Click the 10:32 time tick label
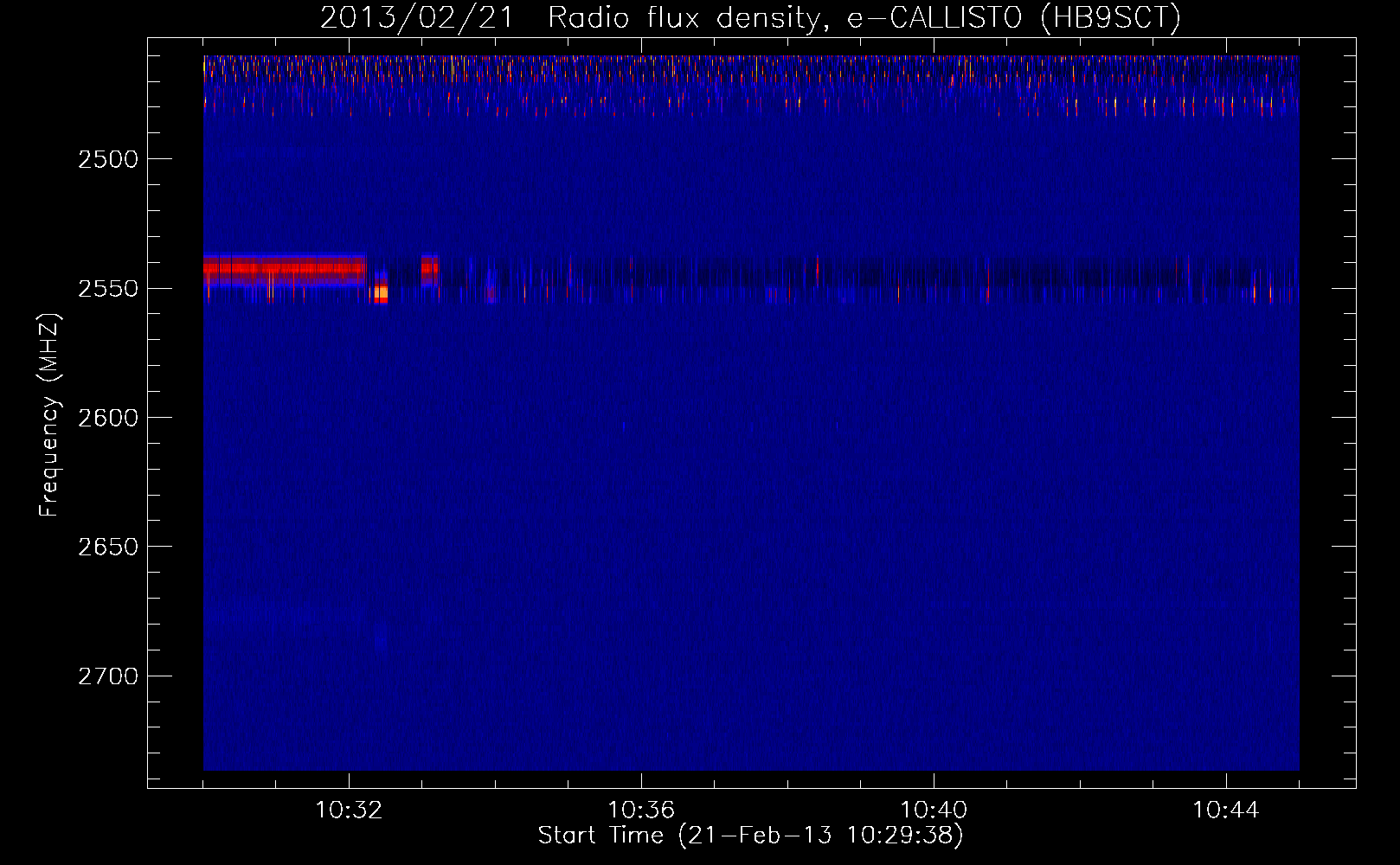 pos(349,811)
